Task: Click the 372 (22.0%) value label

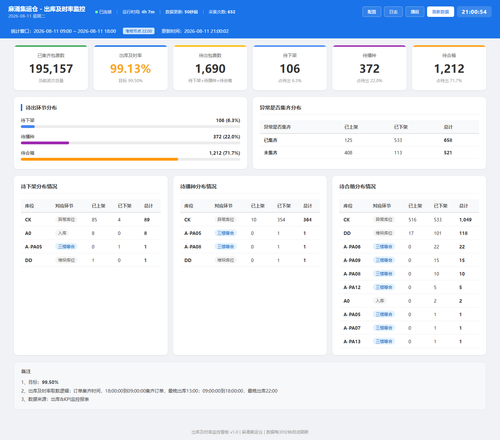Action: 227,137
